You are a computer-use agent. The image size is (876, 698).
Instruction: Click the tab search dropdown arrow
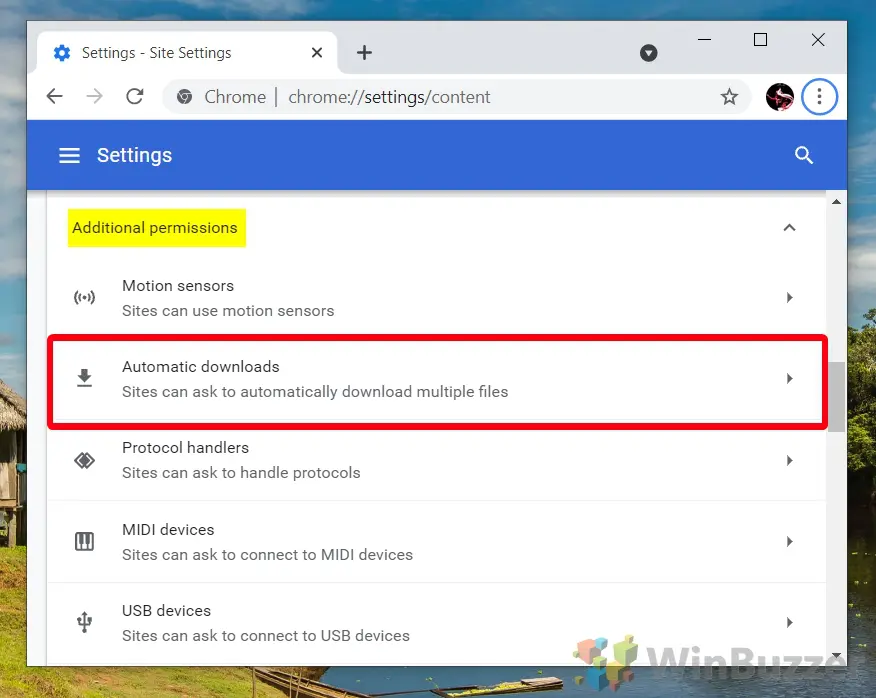(649, 53)
